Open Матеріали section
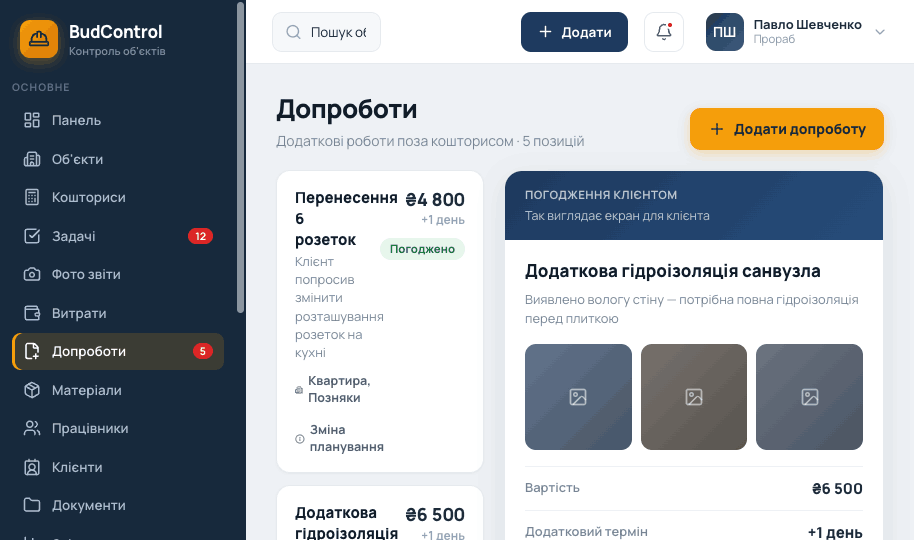914x540 pixels. pos(118,390)
